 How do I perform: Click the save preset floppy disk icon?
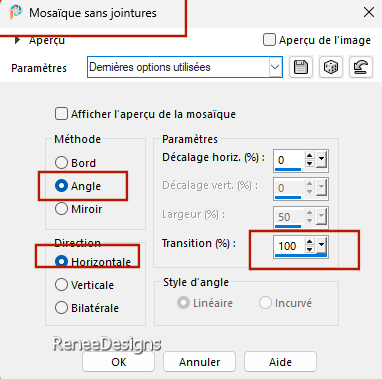click(301, 67)
